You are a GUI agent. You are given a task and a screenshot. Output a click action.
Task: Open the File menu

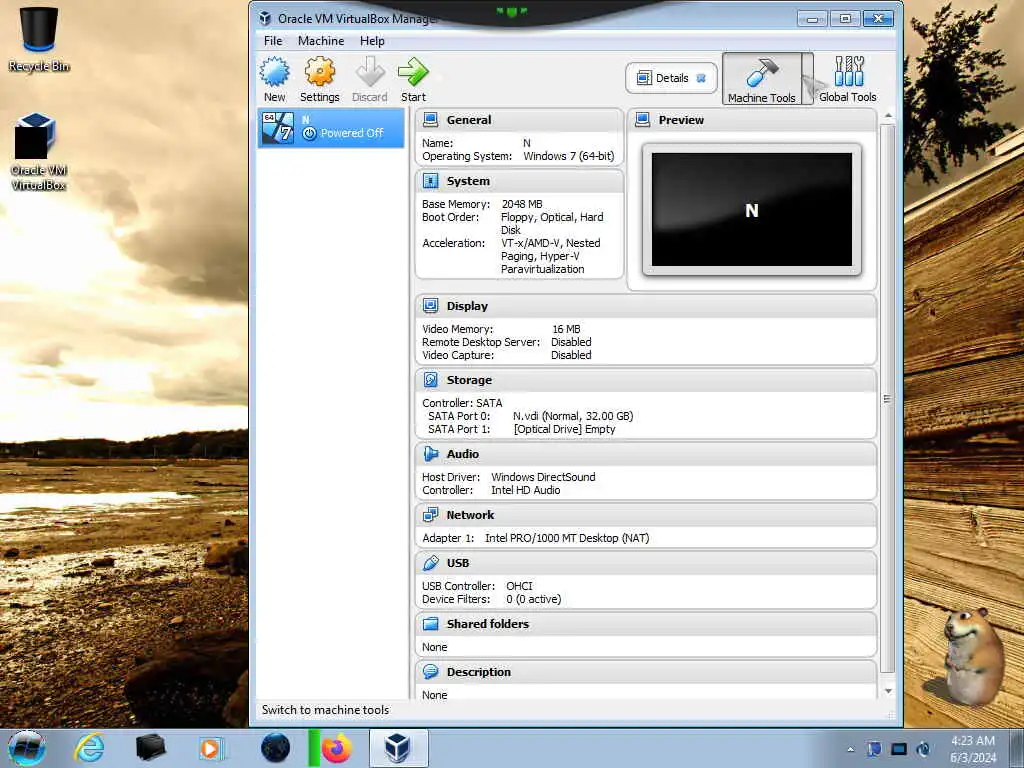tap(273, 40)
